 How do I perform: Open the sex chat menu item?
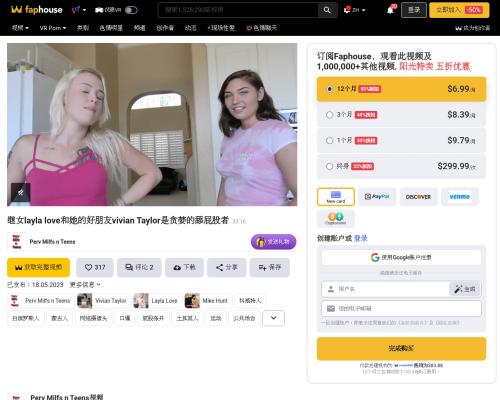coord(262,28)
